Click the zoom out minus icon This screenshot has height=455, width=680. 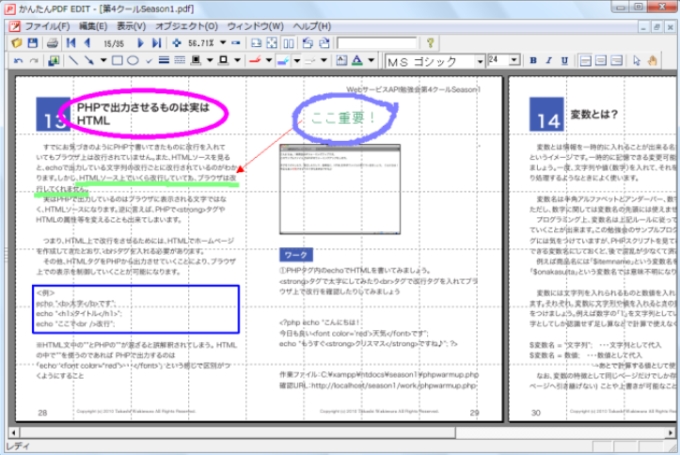tap(235, 43)
